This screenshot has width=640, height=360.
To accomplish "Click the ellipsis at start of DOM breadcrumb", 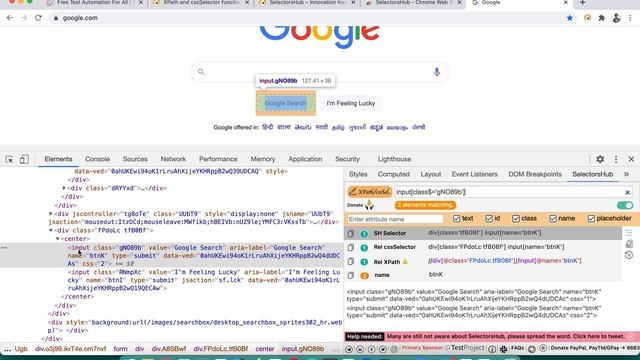I will 7,349.
